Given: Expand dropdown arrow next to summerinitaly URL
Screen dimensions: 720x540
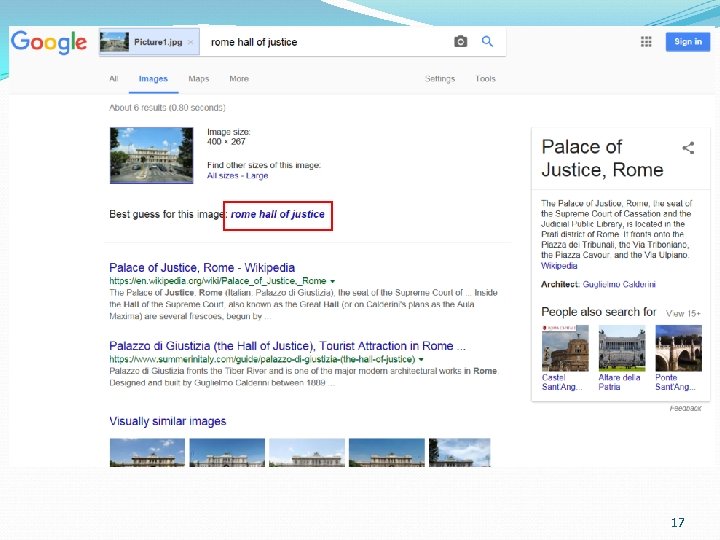Looking at the screenshot, I should [x=421, y=359].
